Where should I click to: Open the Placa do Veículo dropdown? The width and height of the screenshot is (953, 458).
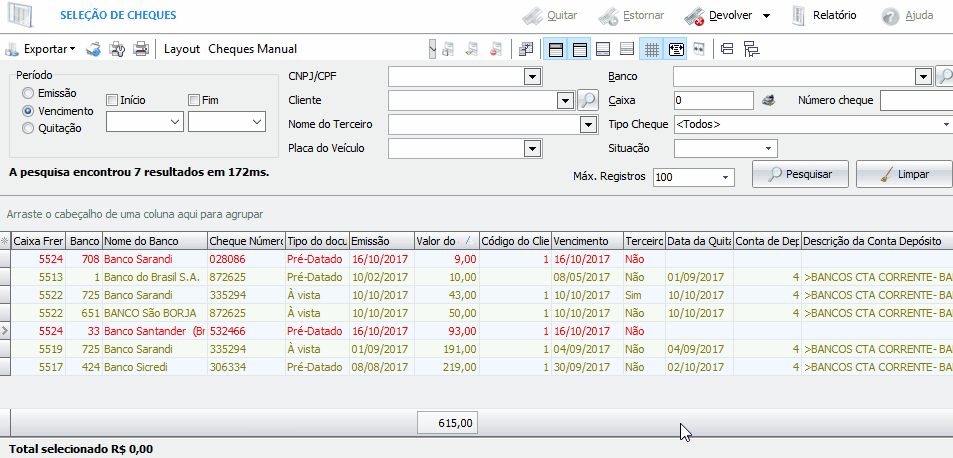(x=532, y=148)
